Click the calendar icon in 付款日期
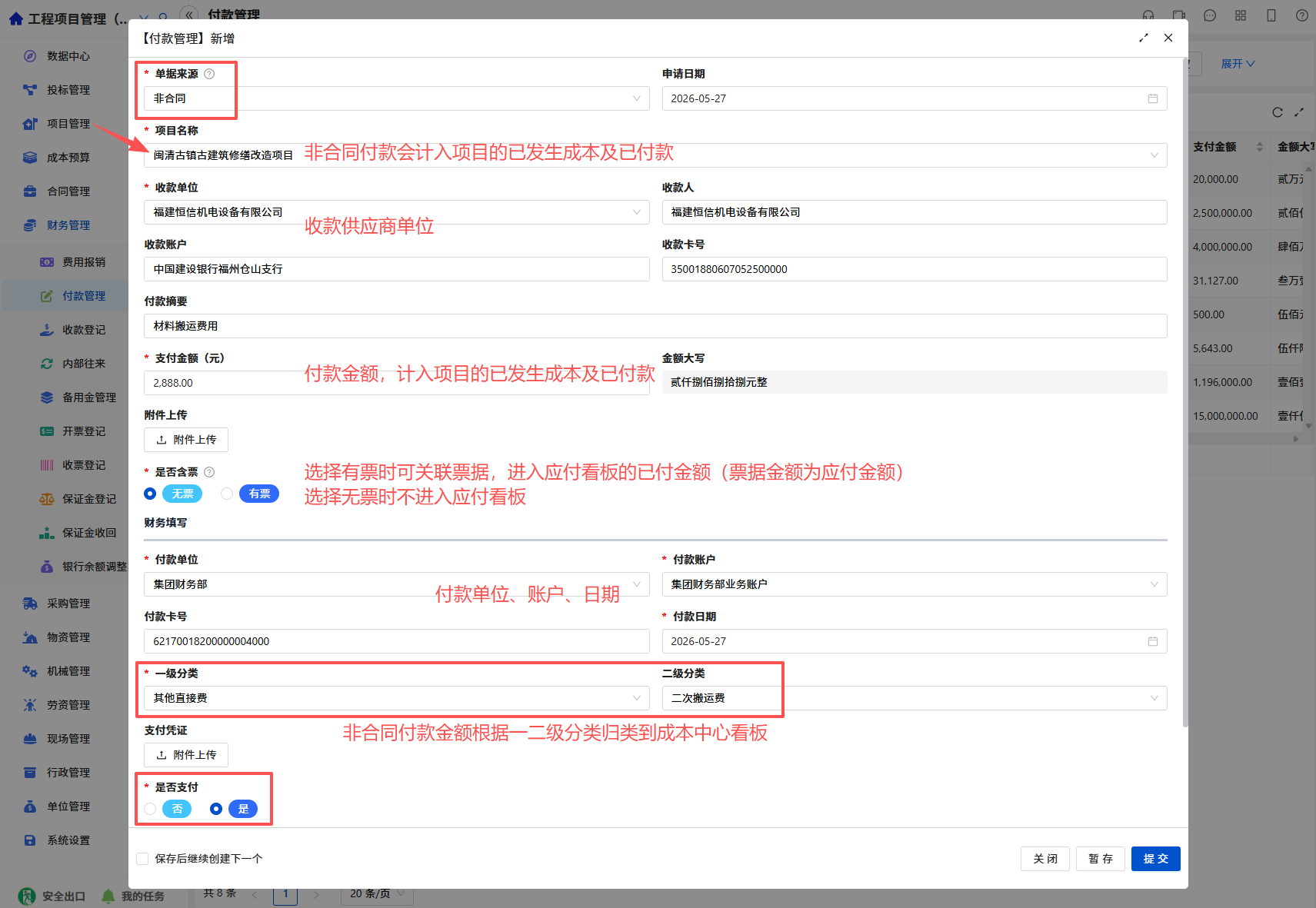This screenshot has height=908, width=1316. 1153,641
